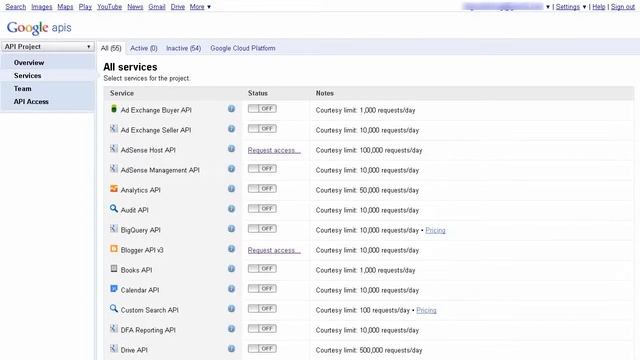640x360 pixels.
Task: Open the Settings dropdown
Action: tap(571, 7)
